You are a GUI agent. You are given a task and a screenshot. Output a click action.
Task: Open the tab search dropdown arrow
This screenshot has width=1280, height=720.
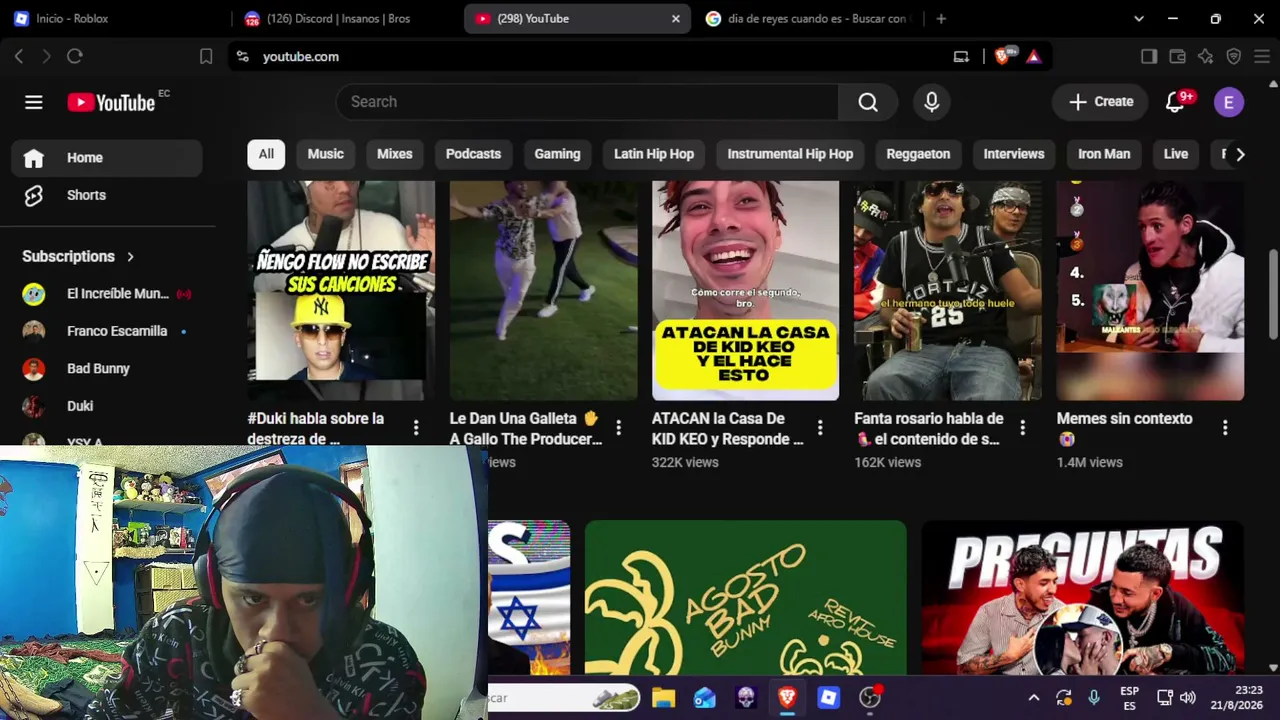pos(1139,18)
